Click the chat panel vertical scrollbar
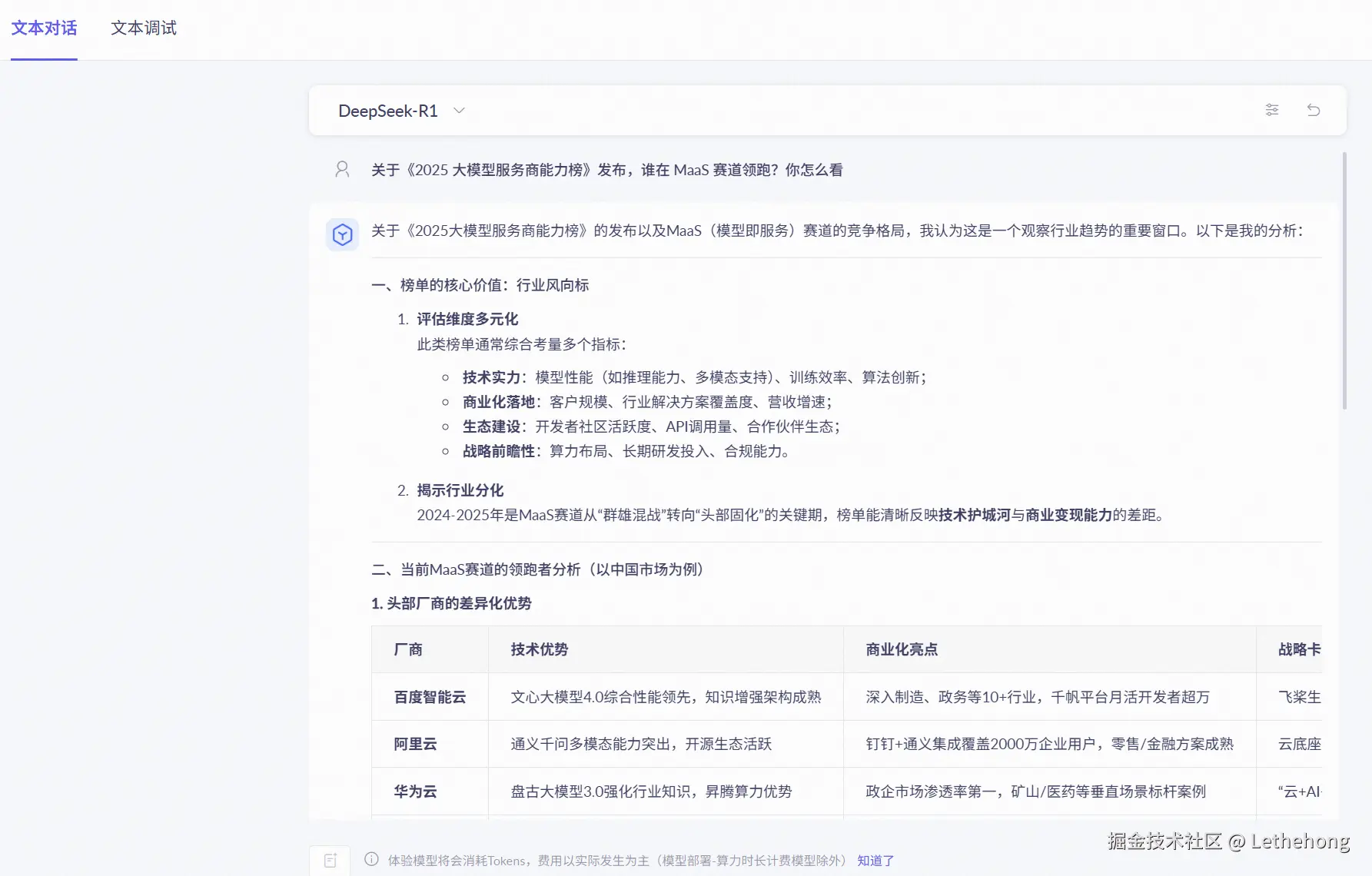This screenshot has width=1372, height=876. point(1344,280)
